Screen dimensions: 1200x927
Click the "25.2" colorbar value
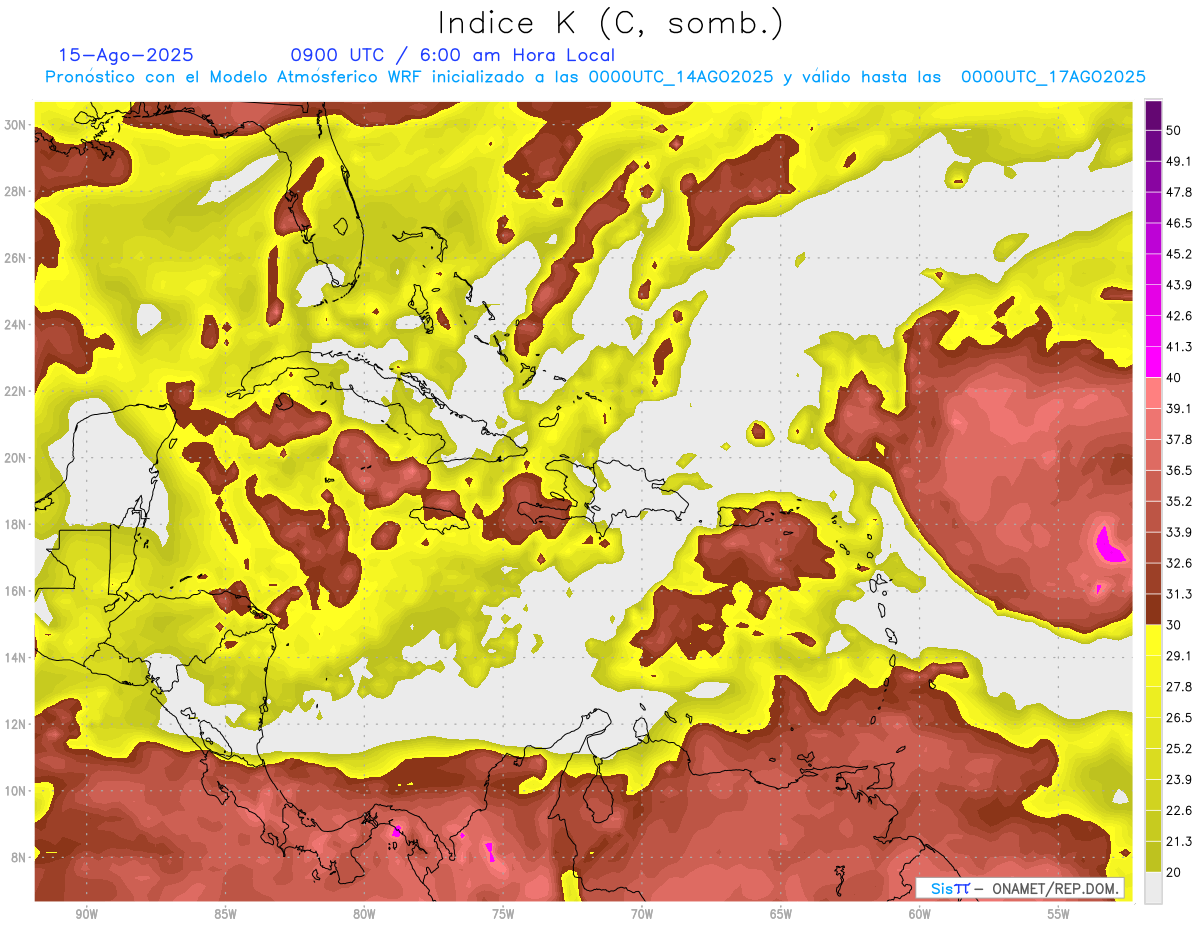1178,748
